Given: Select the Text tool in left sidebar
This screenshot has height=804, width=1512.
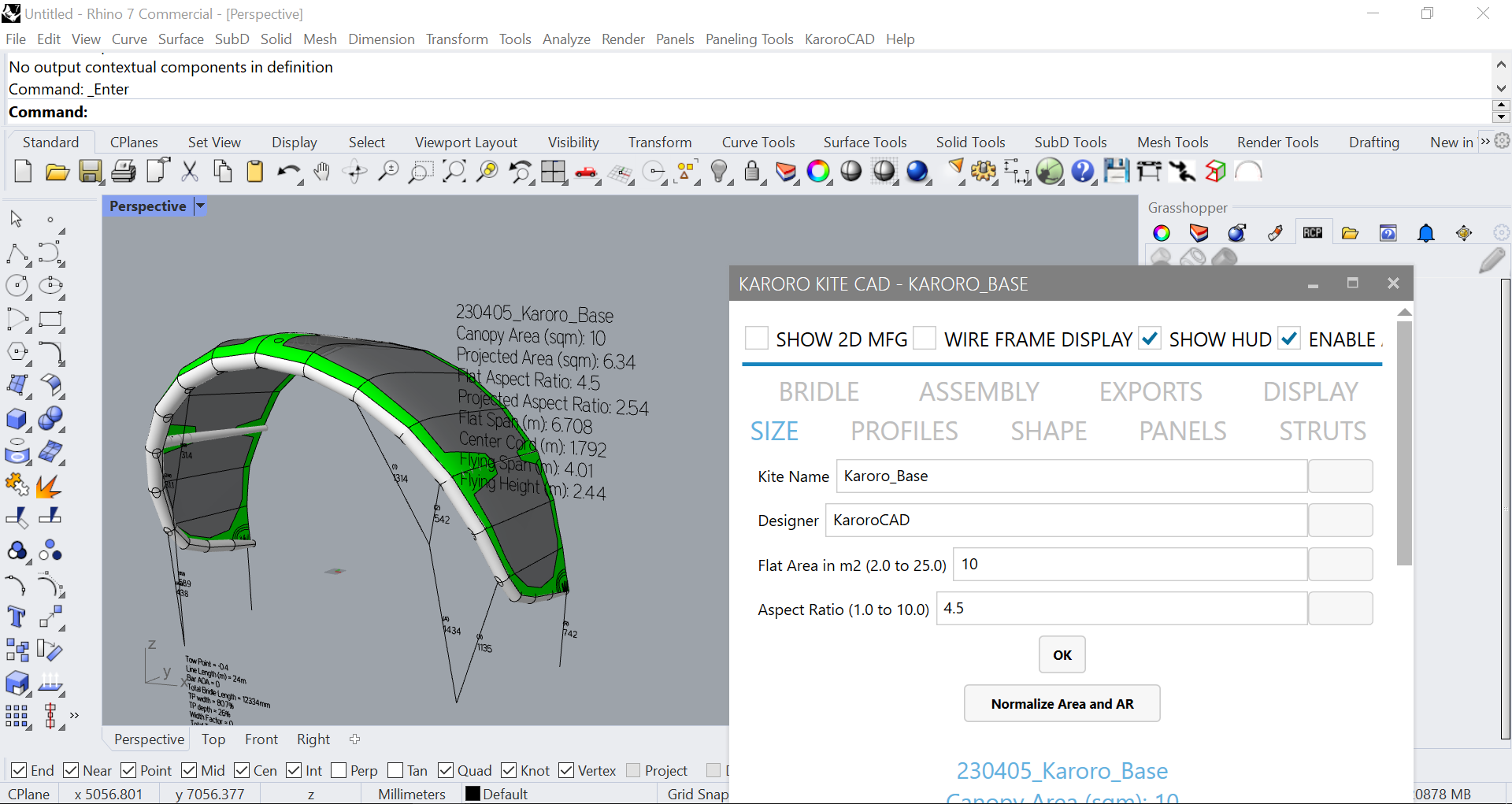Looking at the screenshot, I should pyautogui.click(x=17, y=617).
